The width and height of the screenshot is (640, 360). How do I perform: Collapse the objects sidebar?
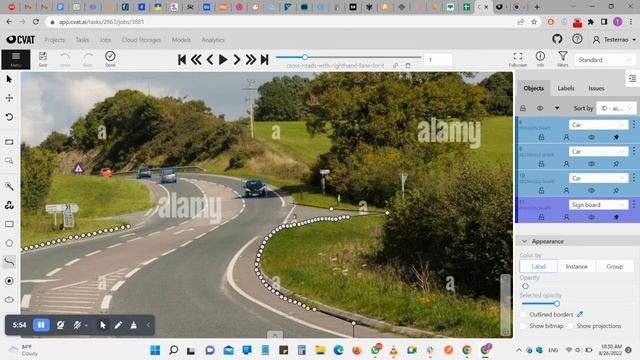[632, 79]
